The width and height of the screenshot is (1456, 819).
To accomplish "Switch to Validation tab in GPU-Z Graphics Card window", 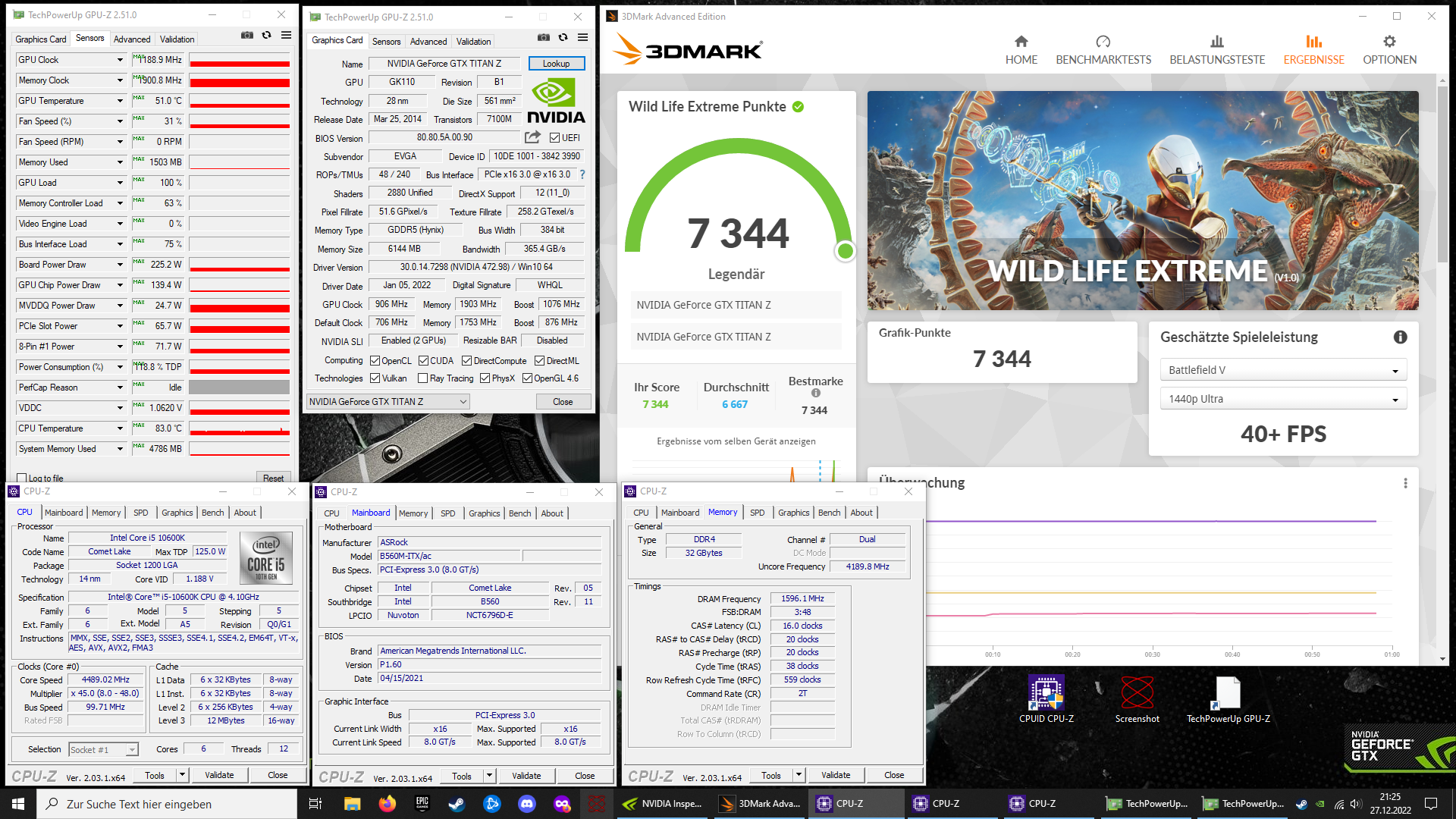I will (x=473, y=42).
